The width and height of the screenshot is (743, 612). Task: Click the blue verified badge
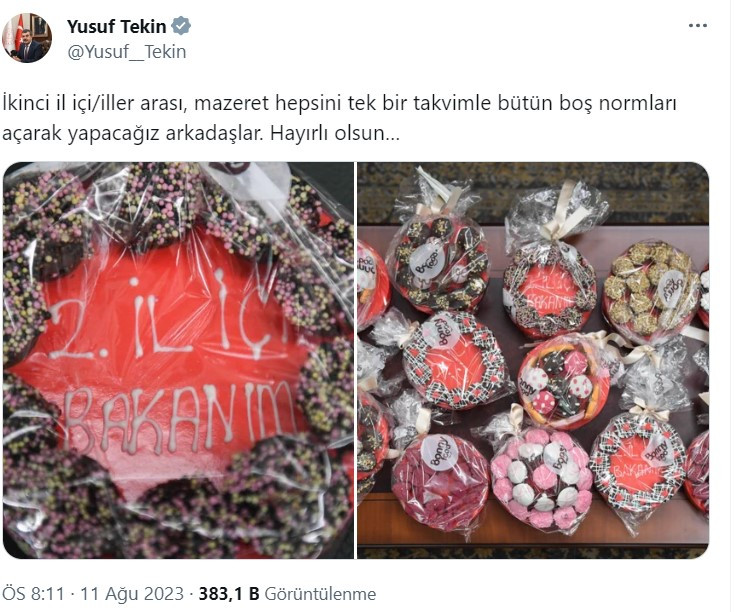(x=181, y=26)
